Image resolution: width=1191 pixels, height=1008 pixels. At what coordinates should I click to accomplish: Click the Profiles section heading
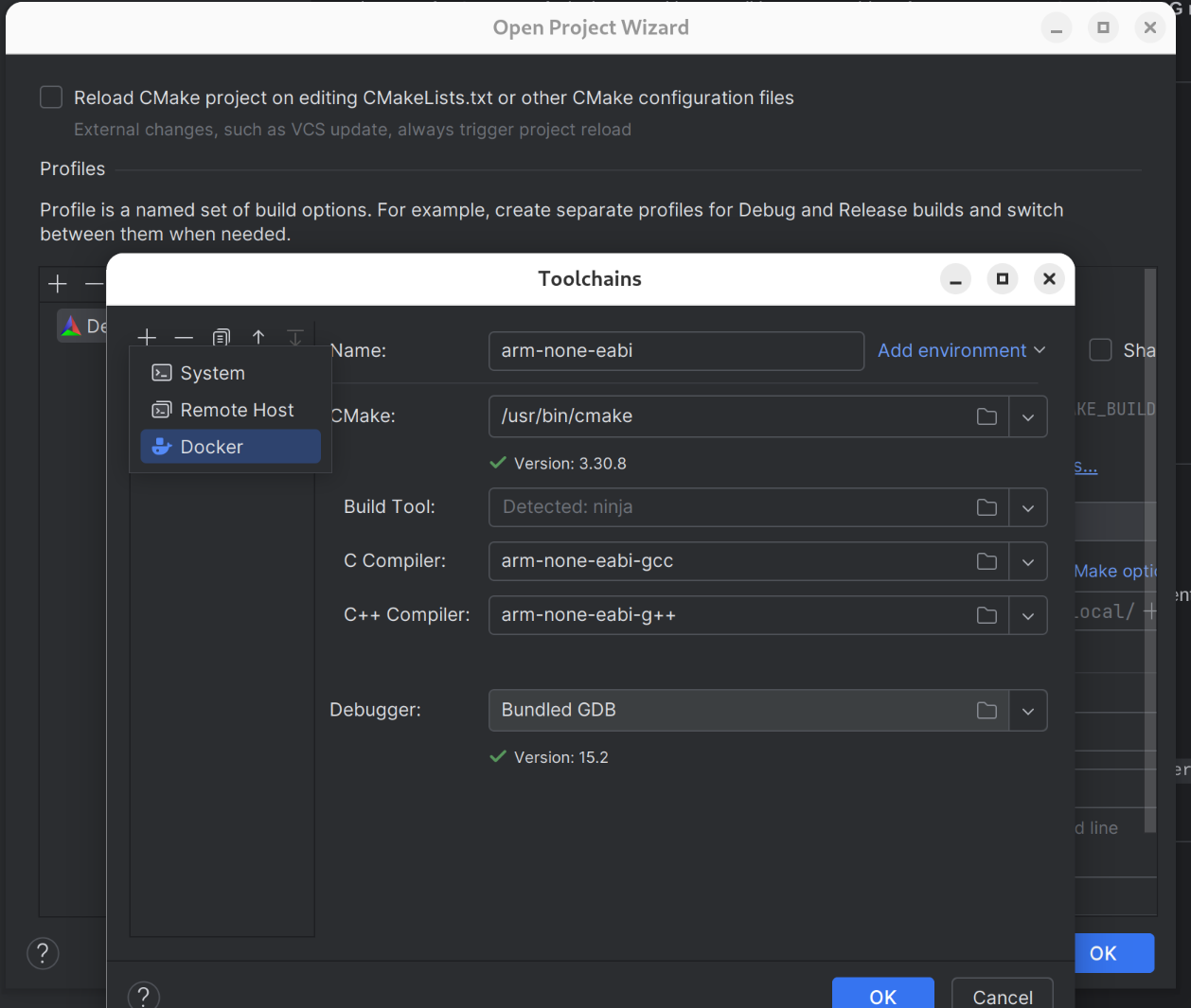pos(72,168)
